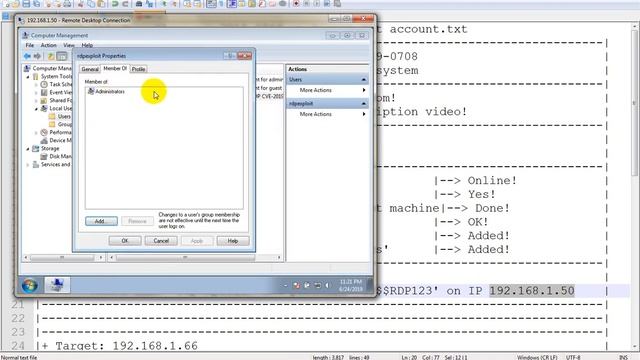Click Word wrap icon in Notepad++ toolbar
The width and height of the screenshot is (640, 360).
pos(211,4)
